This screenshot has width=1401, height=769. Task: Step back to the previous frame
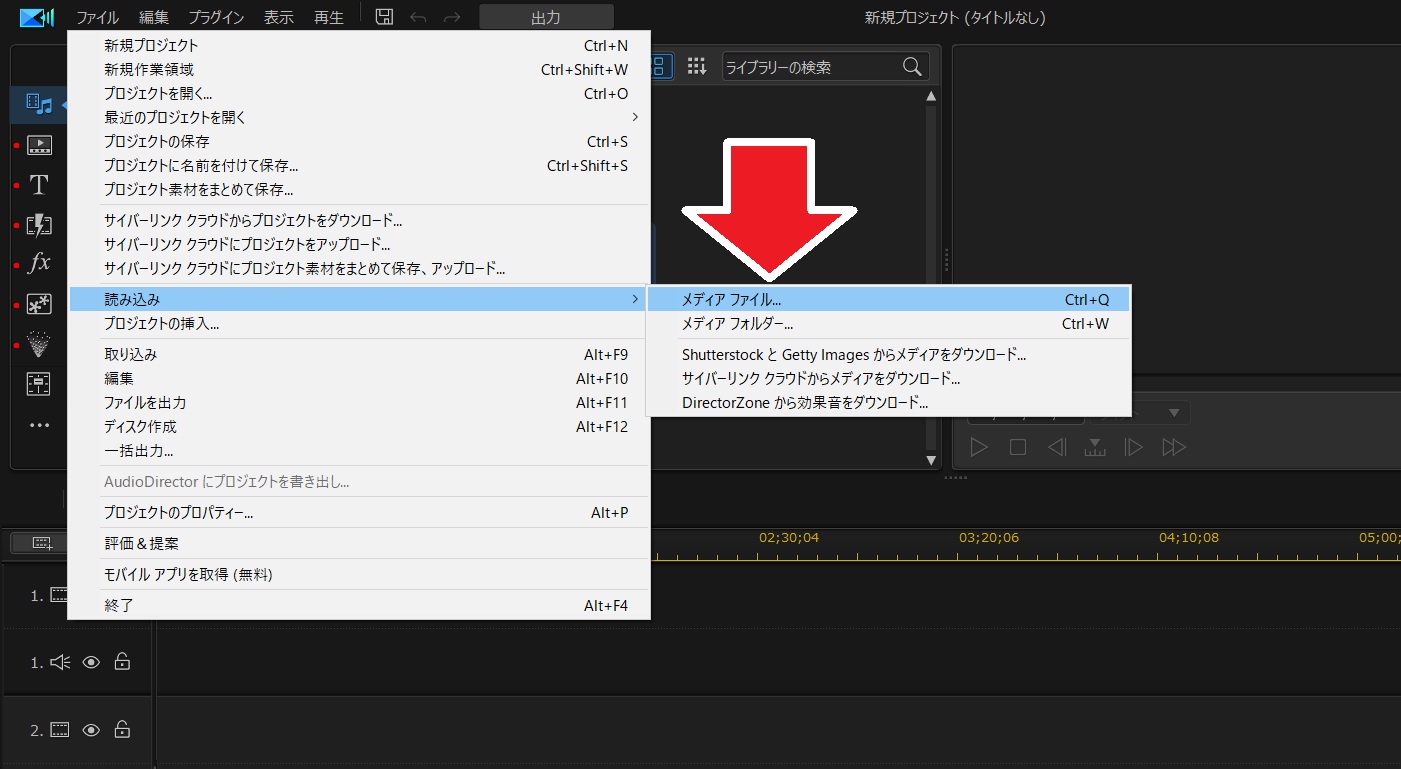click(1057, 447)
